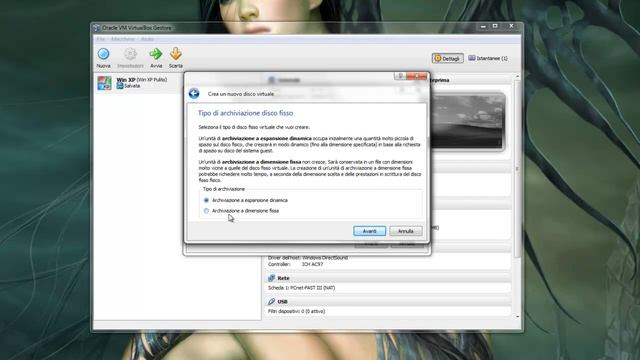The width and height of the screenshot is (640, 360).
Task: Click the Rete section network icon
Action: coord(271,278)
